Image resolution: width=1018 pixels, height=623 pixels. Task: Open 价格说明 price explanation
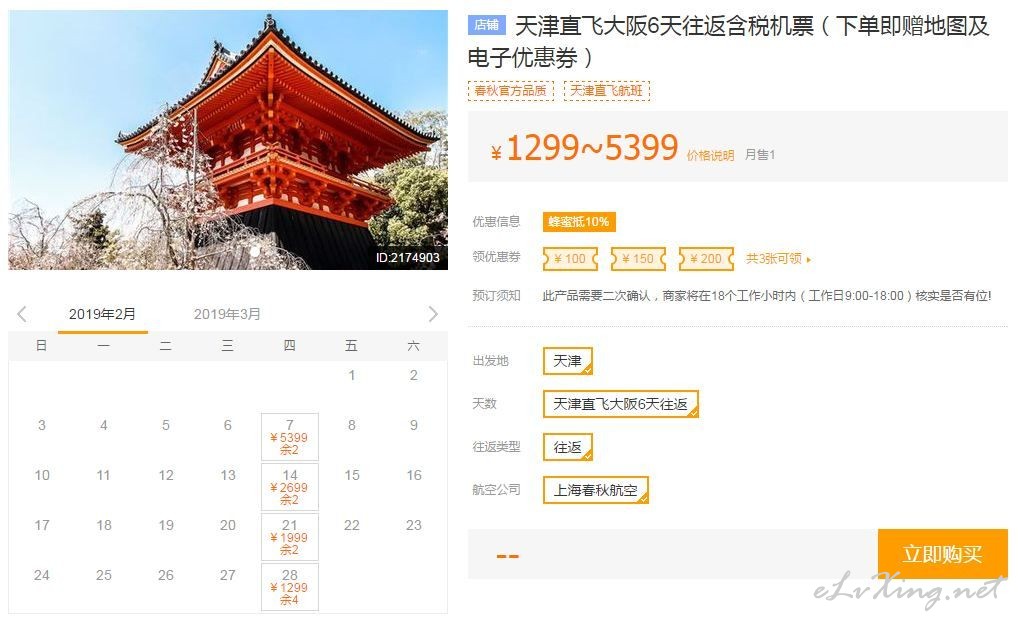coord(710,156)
